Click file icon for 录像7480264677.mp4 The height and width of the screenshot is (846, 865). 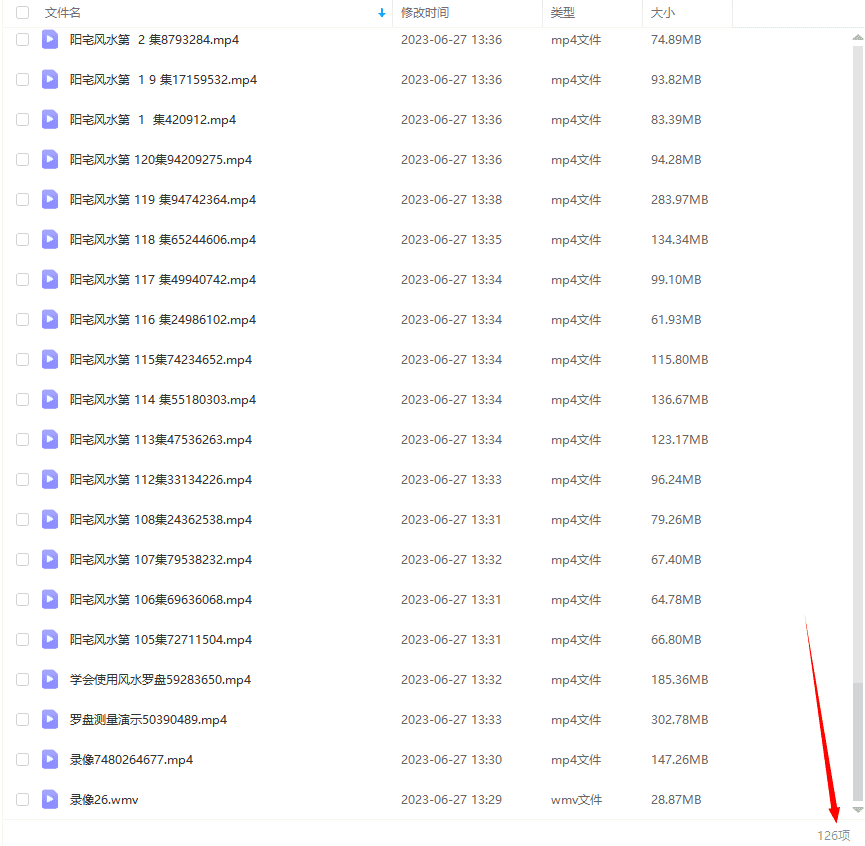point(50,759)
